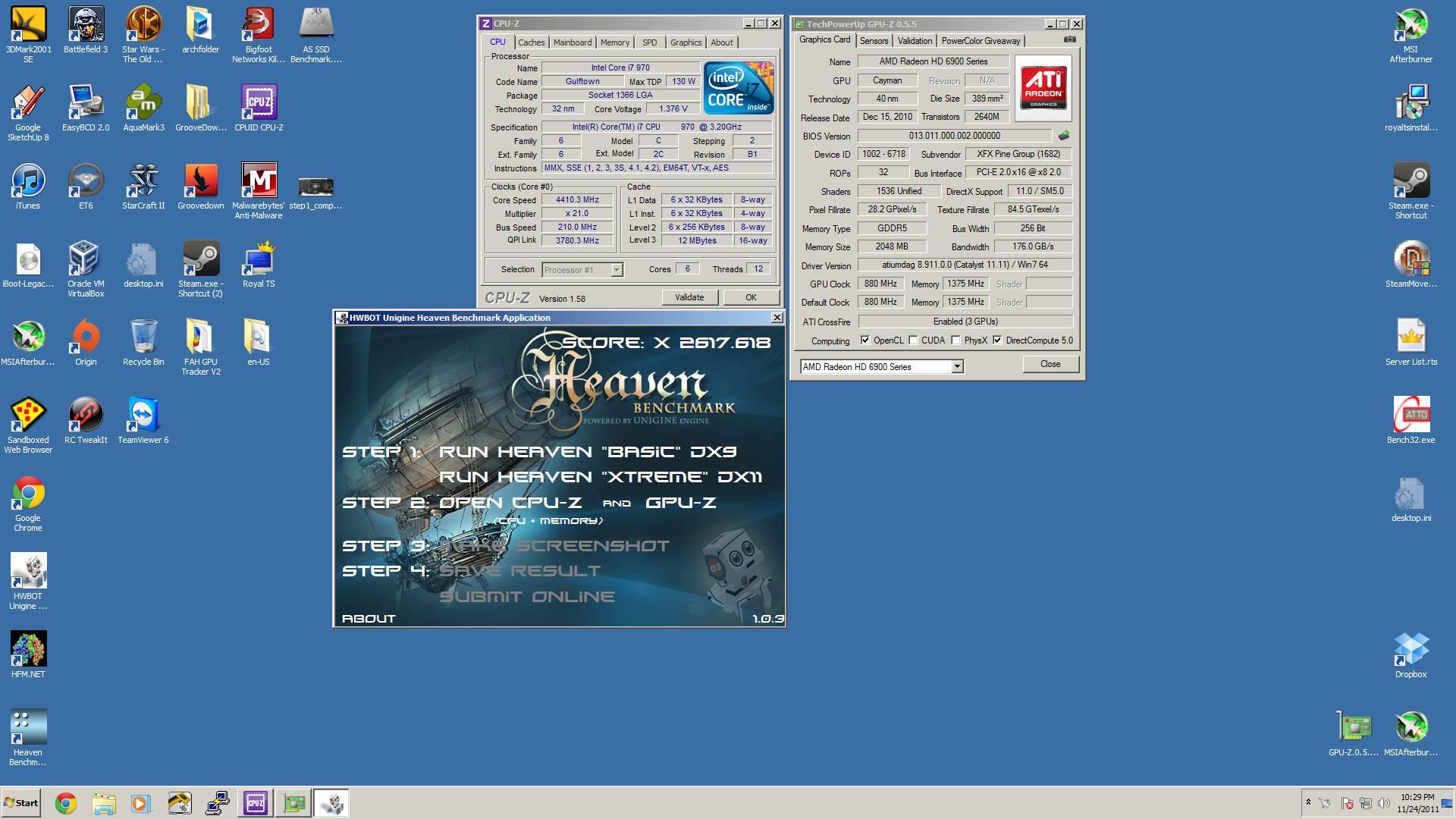Screen dimensions: 1456x819
Task: Open the Oracle VM VirtualBox icon
Action: tap(86, 269)
